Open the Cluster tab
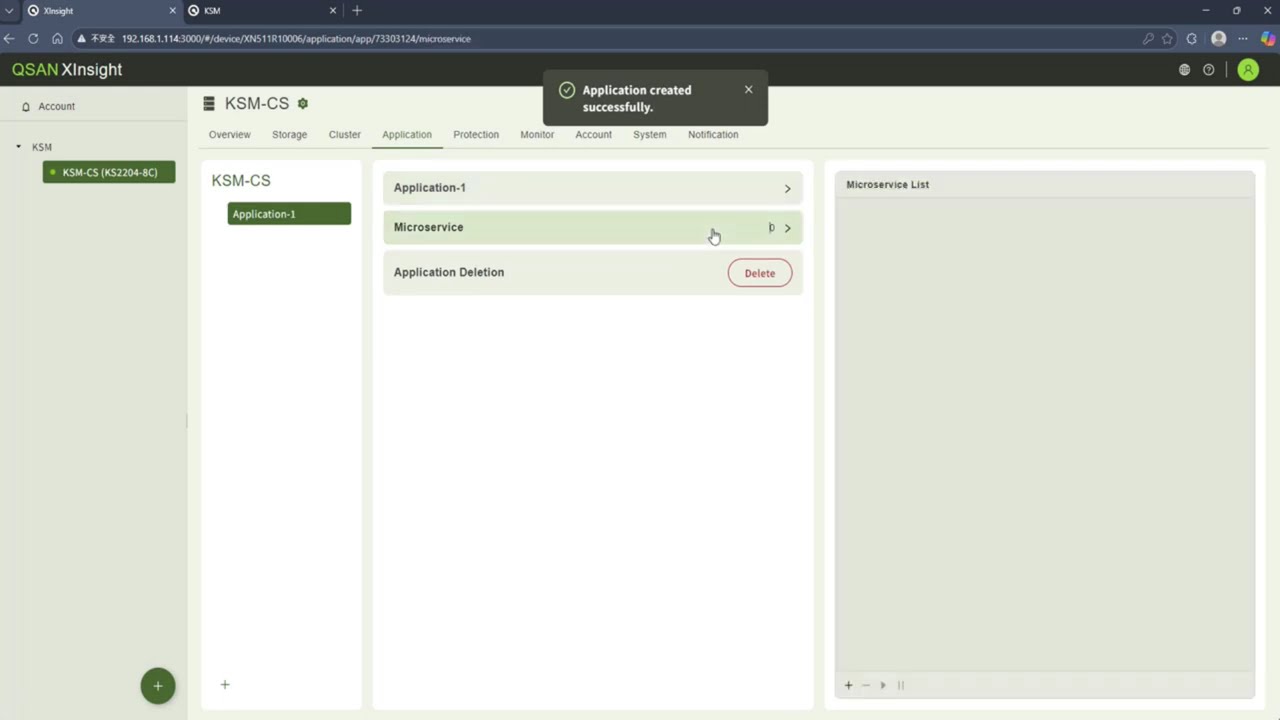The height and width of the screenshot is (720, 1280). (x=345, y=135)
